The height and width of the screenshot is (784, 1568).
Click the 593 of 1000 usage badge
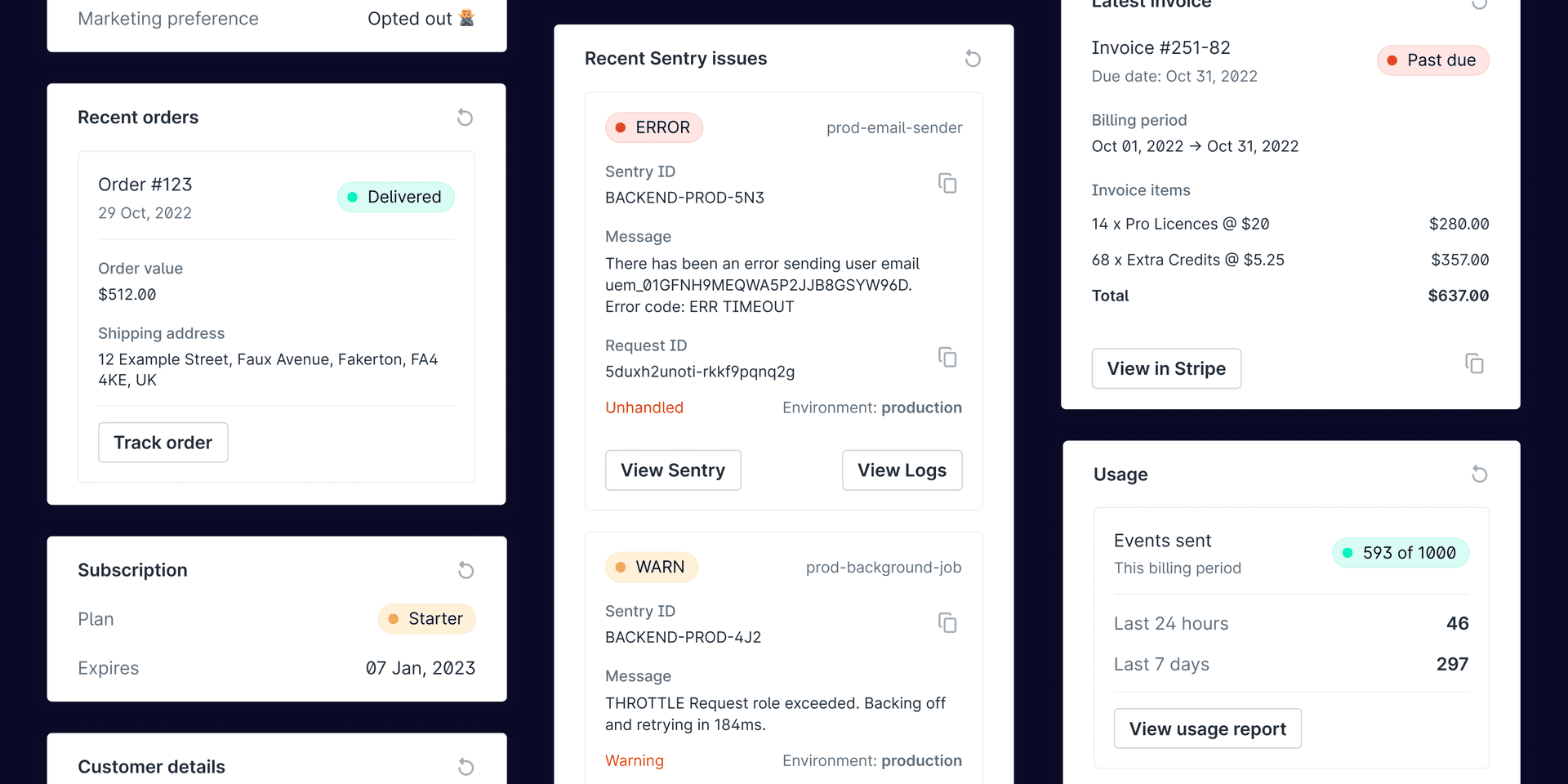[1400, 553]
